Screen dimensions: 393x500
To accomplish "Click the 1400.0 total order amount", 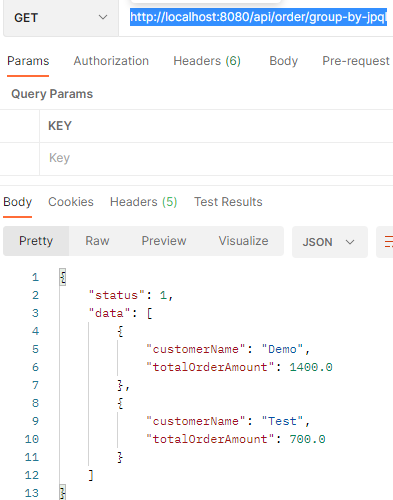I will pos(311,367).
